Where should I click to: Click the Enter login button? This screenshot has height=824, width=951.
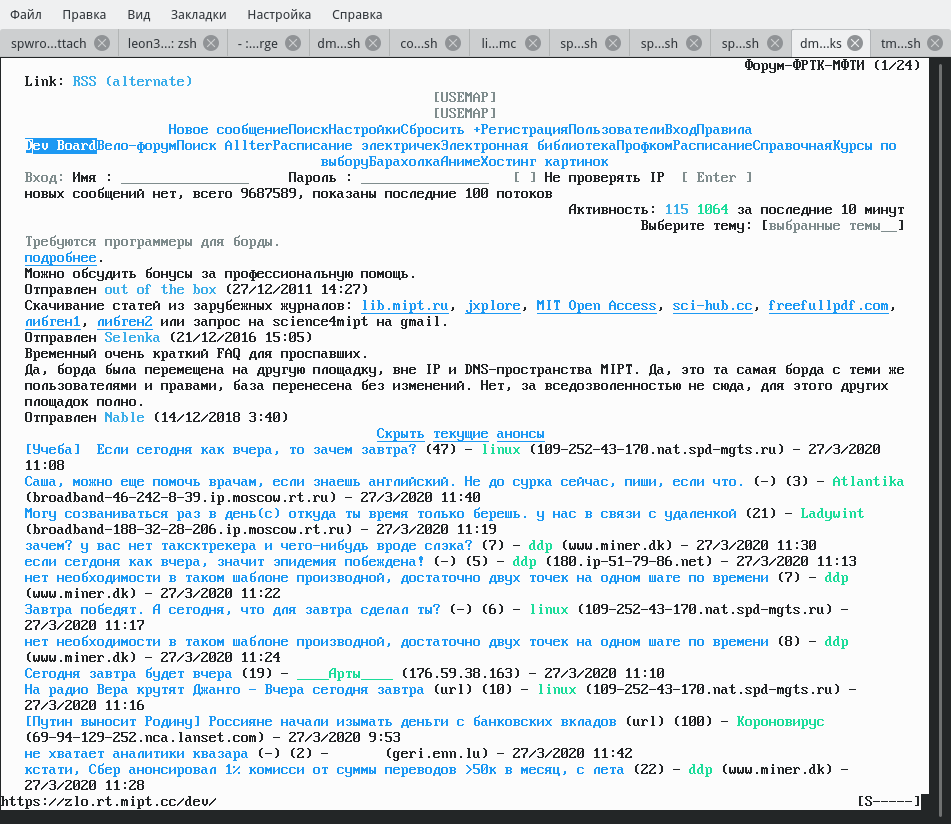[716, 177]
